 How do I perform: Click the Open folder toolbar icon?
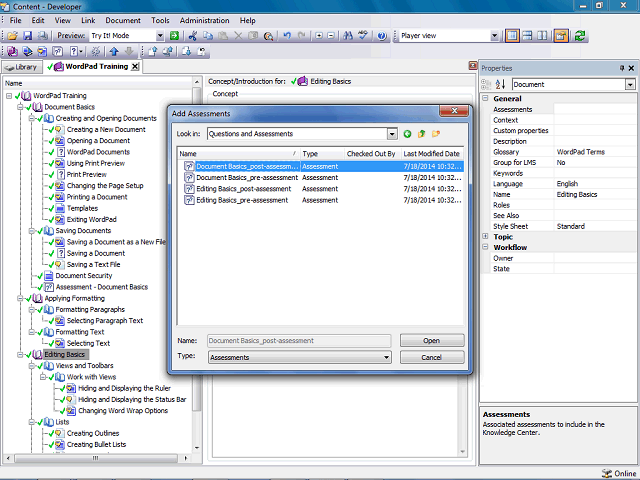12,36
